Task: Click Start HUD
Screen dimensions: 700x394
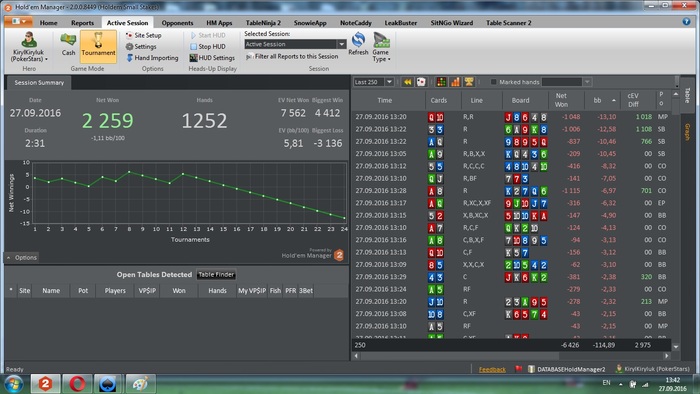Action: [x=208, y=35]
